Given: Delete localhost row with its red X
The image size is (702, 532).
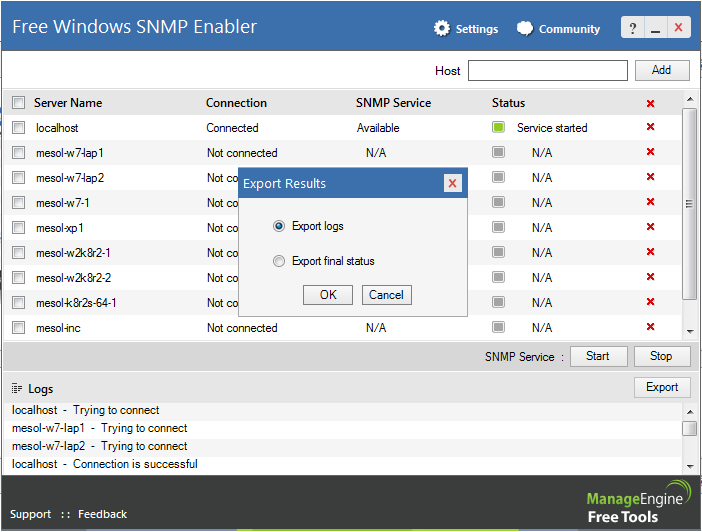Looking at the screenshot, I should pos(651,127).
